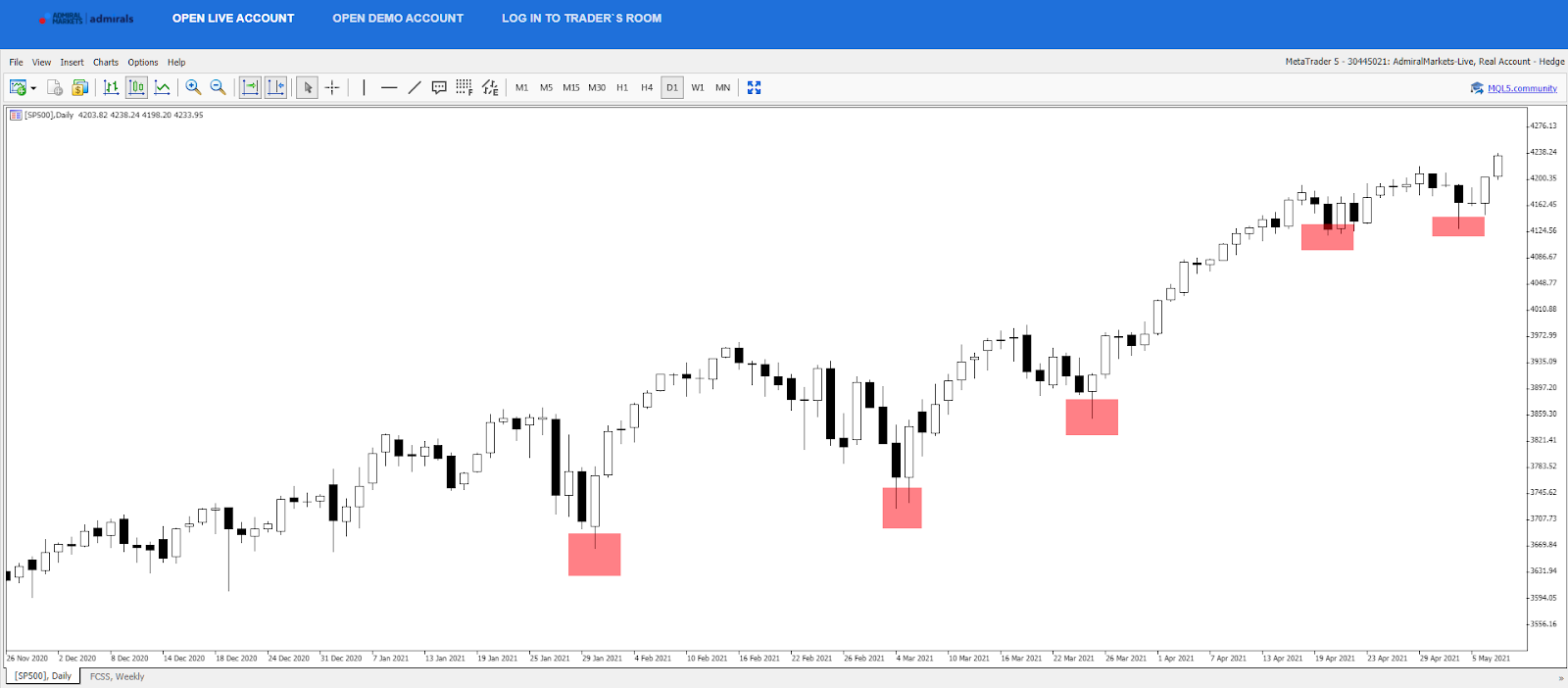The image size is (1568, 688).
Task: Click the 26 Nov 2020 date label
Action: [x=27, y=659]
